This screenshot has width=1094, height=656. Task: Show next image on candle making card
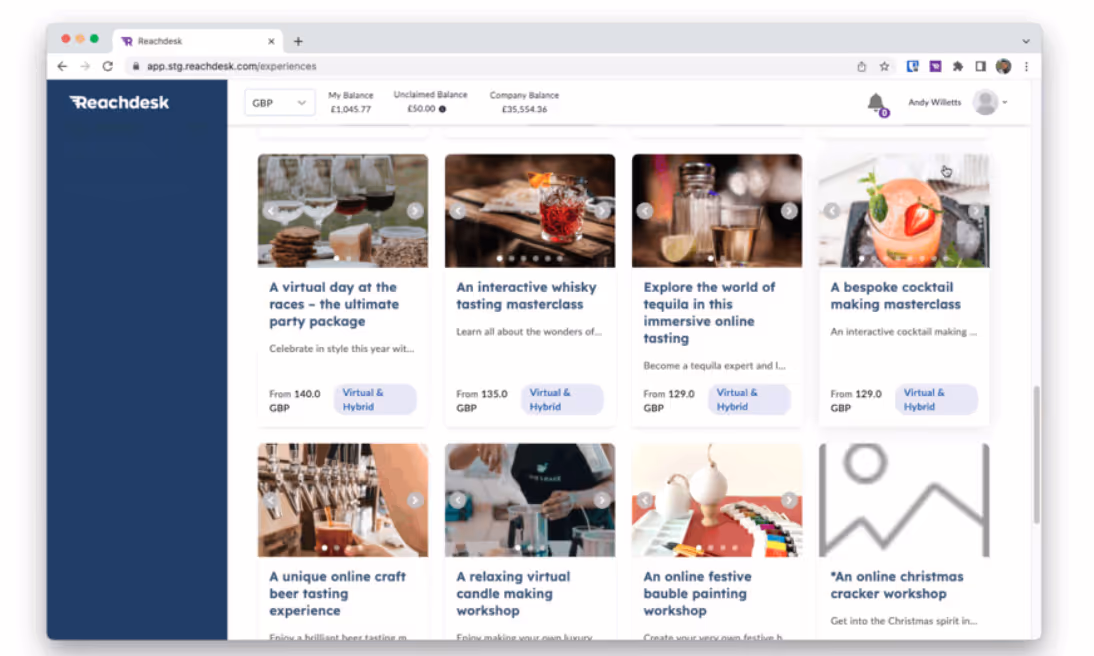pos(602,500)
